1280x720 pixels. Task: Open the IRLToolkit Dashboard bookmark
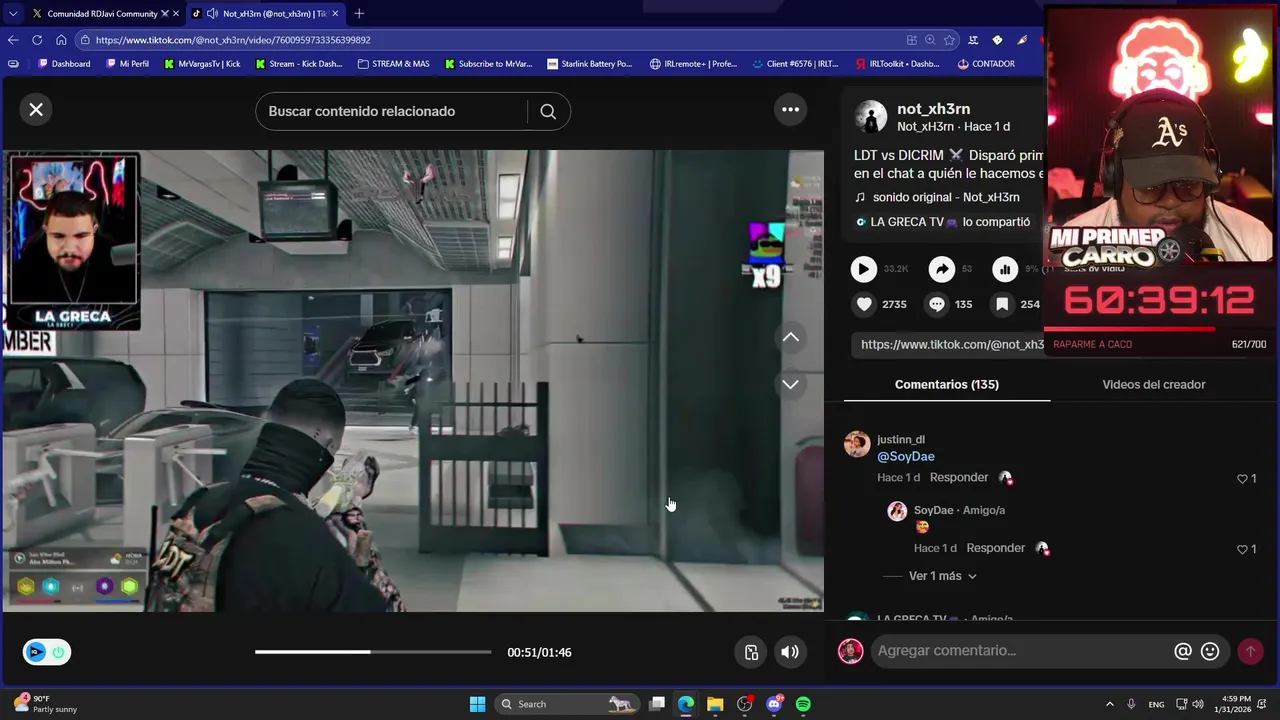[897, 64]
